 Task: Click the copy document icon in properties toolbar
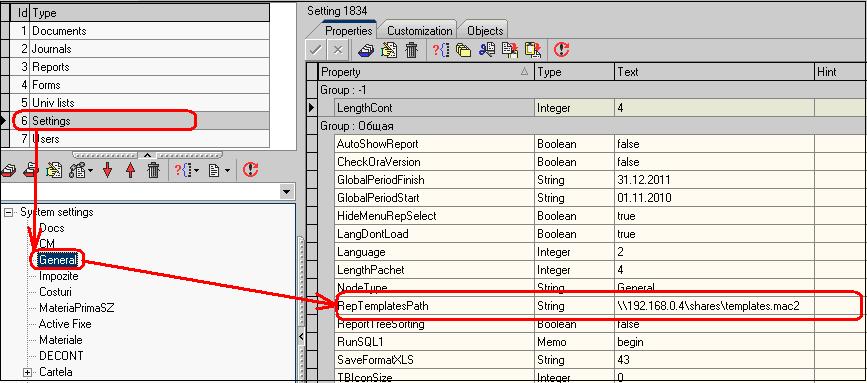[509, 50]
